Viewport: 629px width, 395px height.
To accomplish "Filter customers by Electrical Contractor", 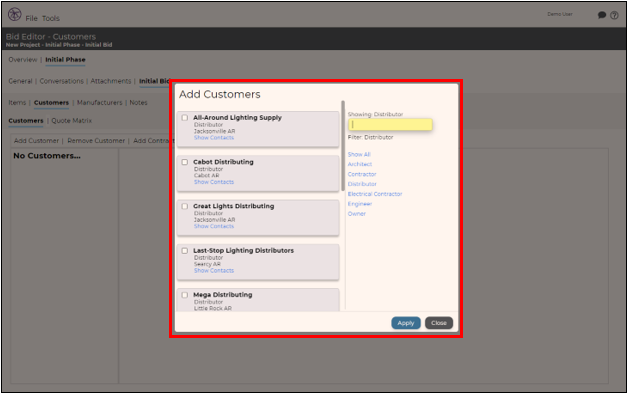I will [375, 194].
